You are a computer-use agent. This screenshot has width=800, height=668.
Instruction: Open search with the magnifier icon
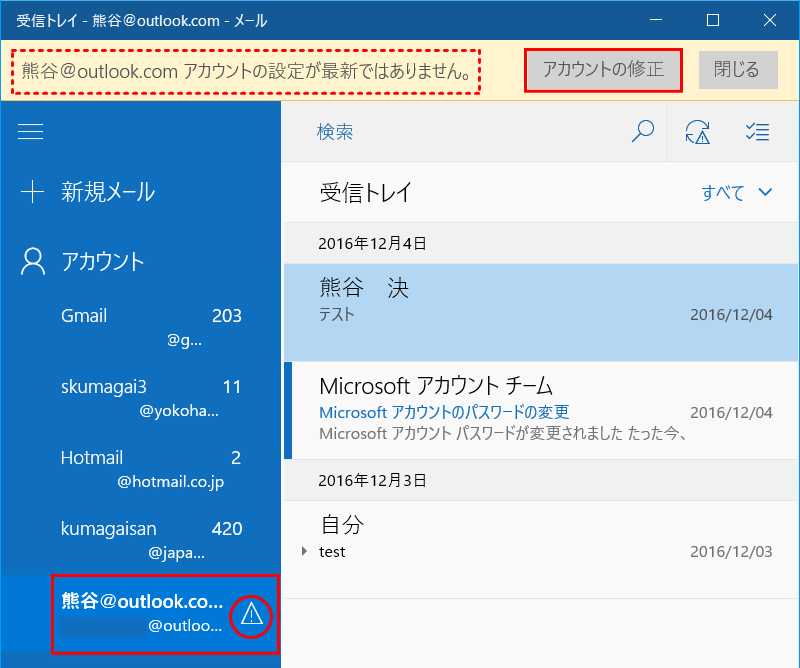[x=643, y=131]
